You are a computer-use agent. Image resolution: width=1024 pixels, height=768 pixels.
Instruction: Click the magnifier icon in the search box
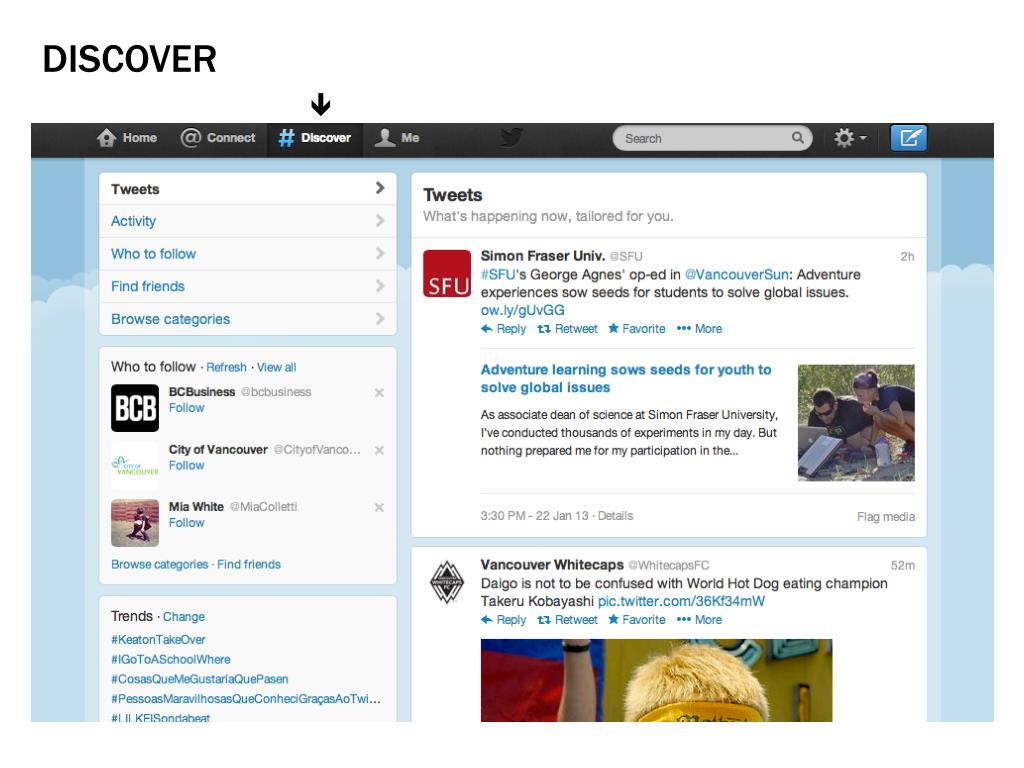[x=797, y=138]
